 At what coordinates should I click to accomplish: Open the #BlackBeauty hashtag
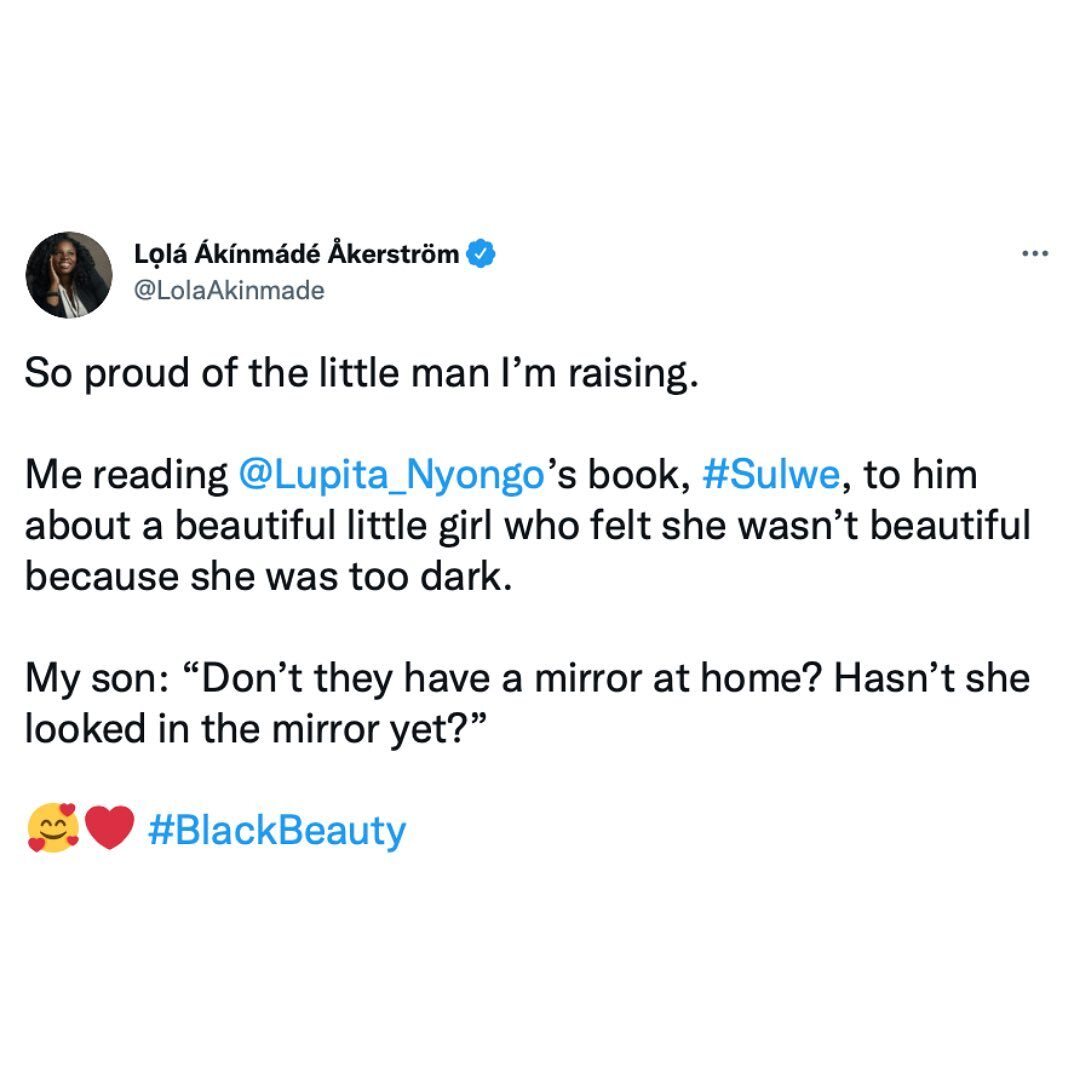(277, 830)
